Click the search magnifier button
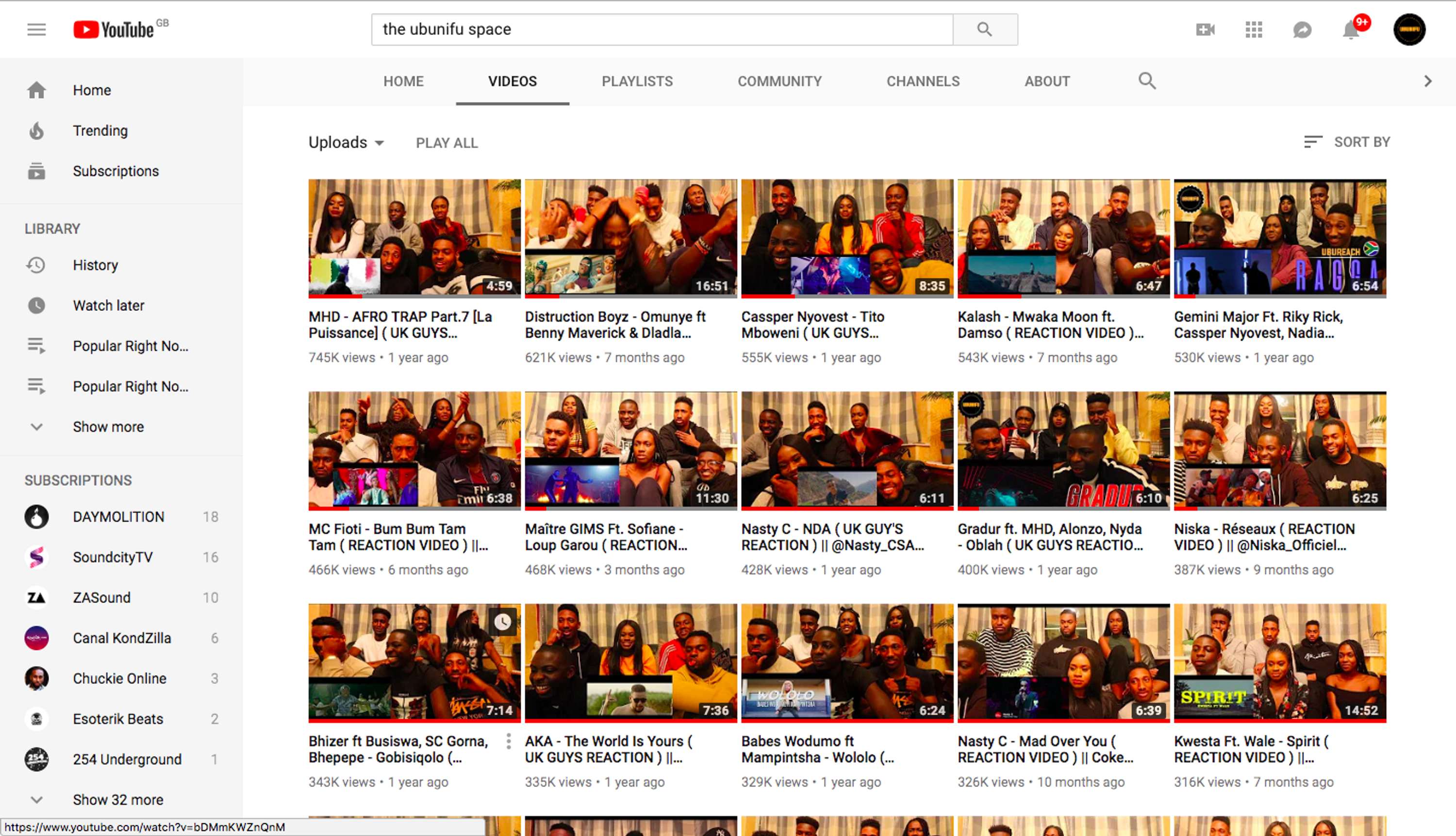Image resolution: width=1456 pixels, height=836 pixels. tap(984, 29)
